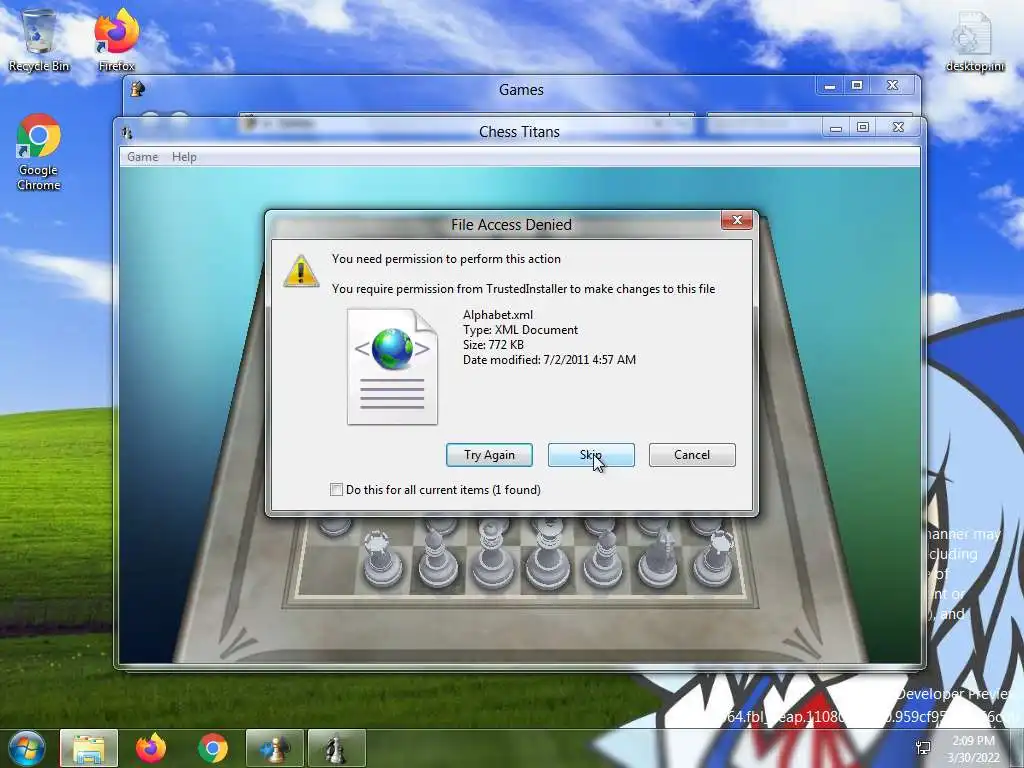Click the Alphabet.xml file icon
This screenshot has width=1024, height=768.
click(392, 366)
